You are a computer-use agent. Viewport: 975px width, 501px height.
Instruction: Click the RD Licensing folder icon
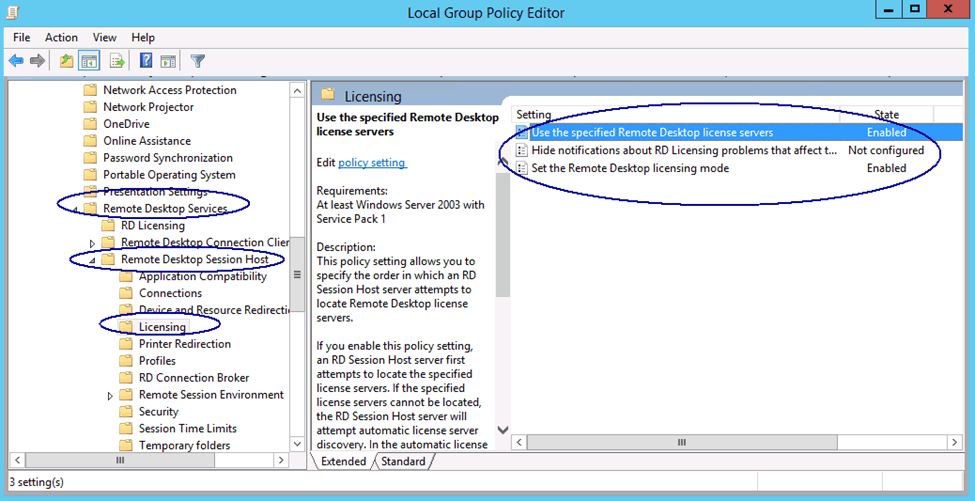pyautogui.click(x=108, y=225)
